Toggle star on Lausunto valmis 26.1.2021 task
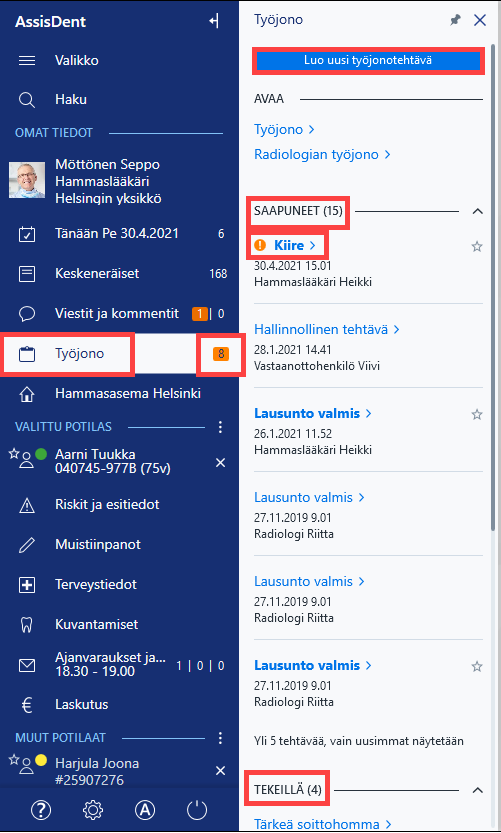 [477, 414]
